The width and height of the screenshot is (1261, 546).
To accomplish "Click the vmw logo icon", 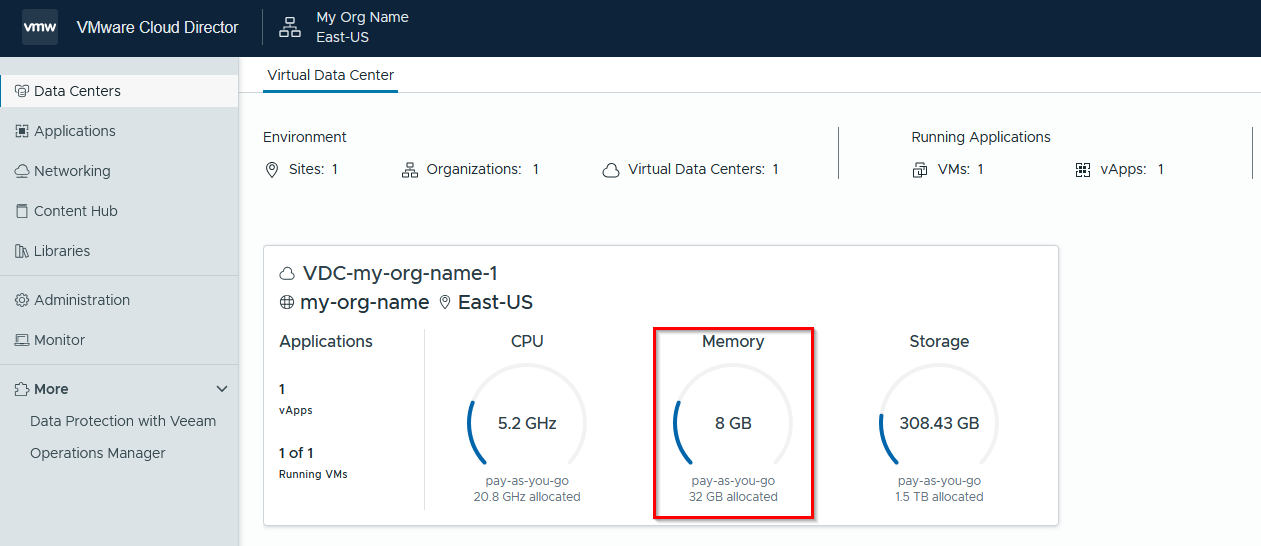I will (40, 27).
